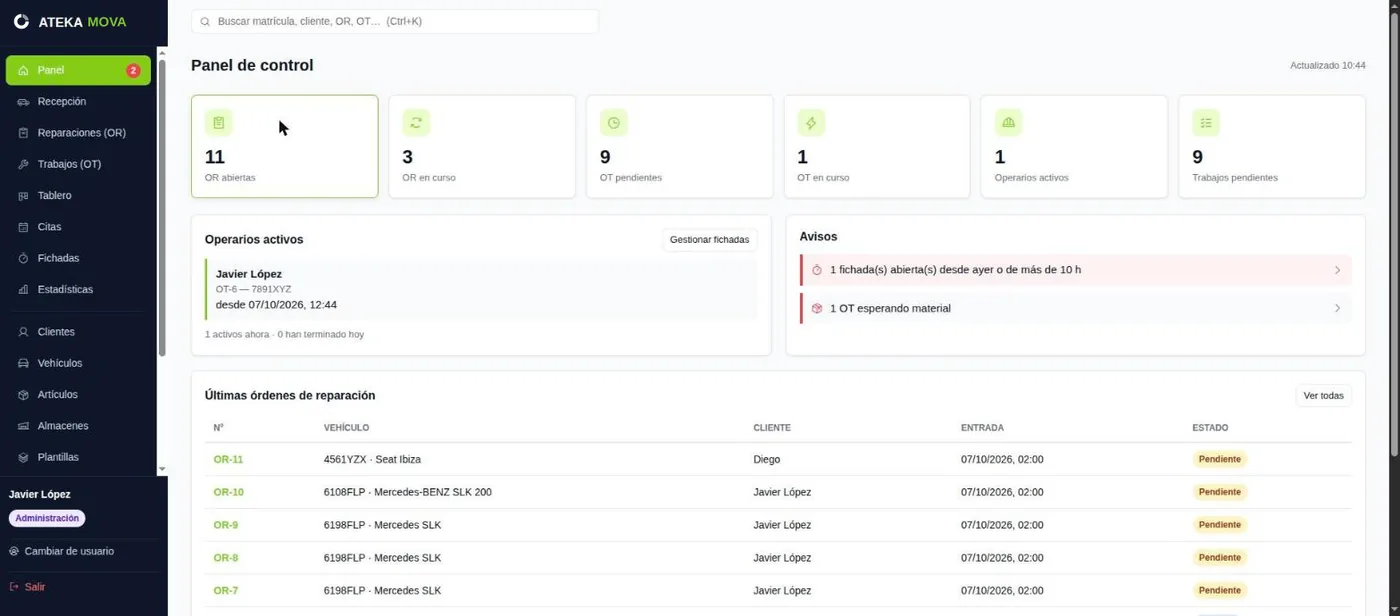1400x616 pixels.
Task: Click the Administración role badge
Action: (x=47, y=519)
